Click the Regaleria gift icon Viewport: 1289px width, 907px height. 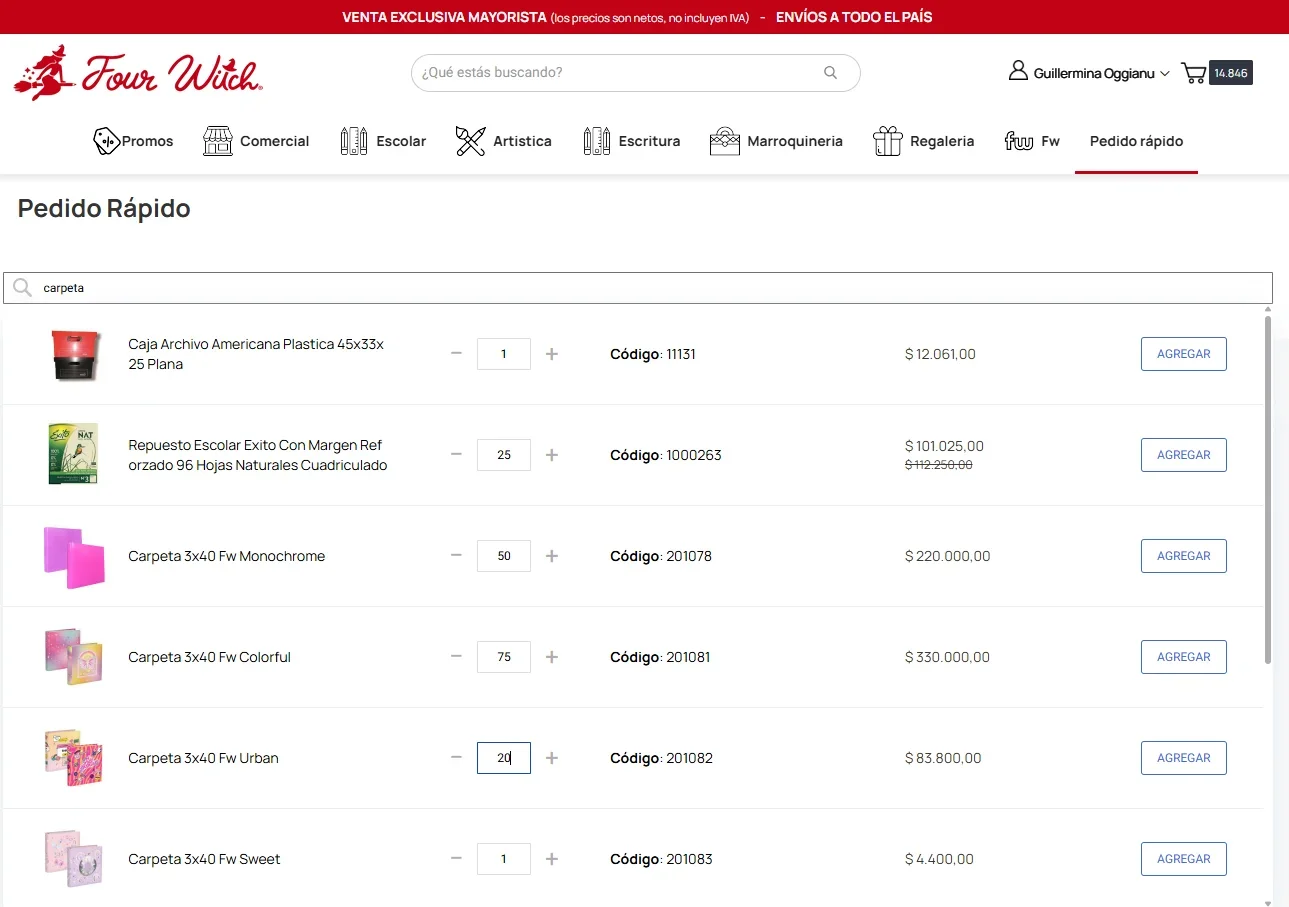pos(888,141)
